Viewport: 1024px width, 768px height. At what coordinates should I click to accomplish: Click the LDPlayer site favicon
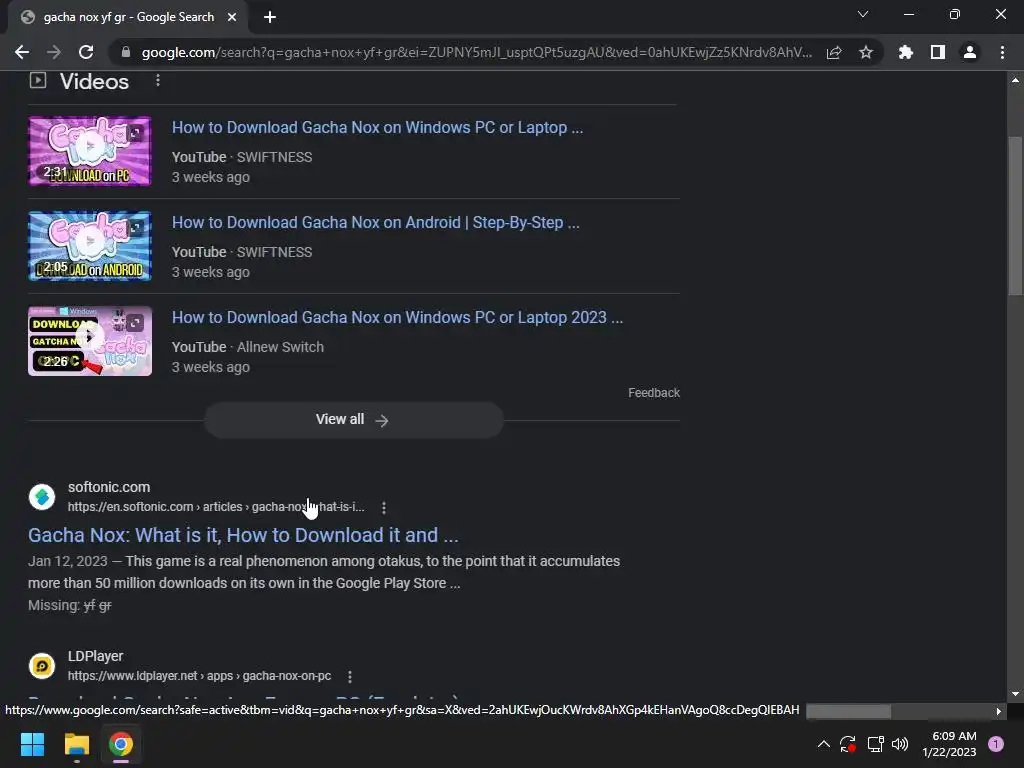pos(42,666)
